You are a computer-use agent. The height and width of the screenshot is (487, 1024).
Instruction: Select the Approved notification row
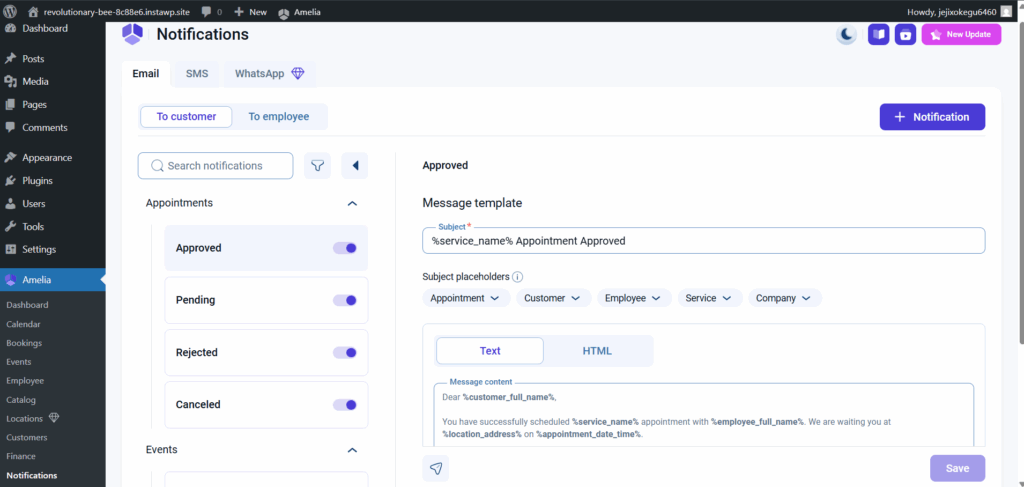pos(266,248)
